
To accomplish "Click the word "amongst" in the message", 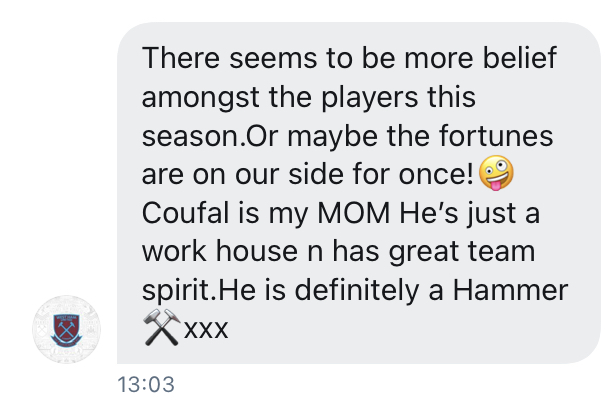I will point(200,98).
